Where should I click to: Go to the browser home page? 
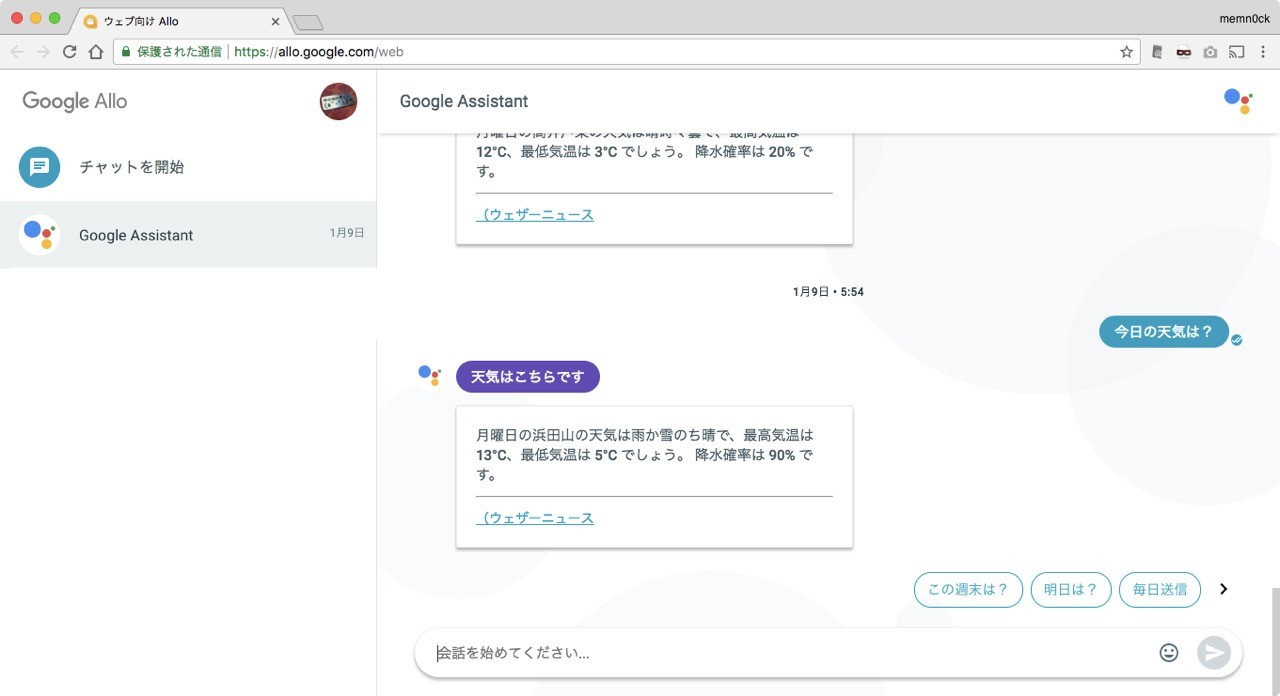click(96, 52)
